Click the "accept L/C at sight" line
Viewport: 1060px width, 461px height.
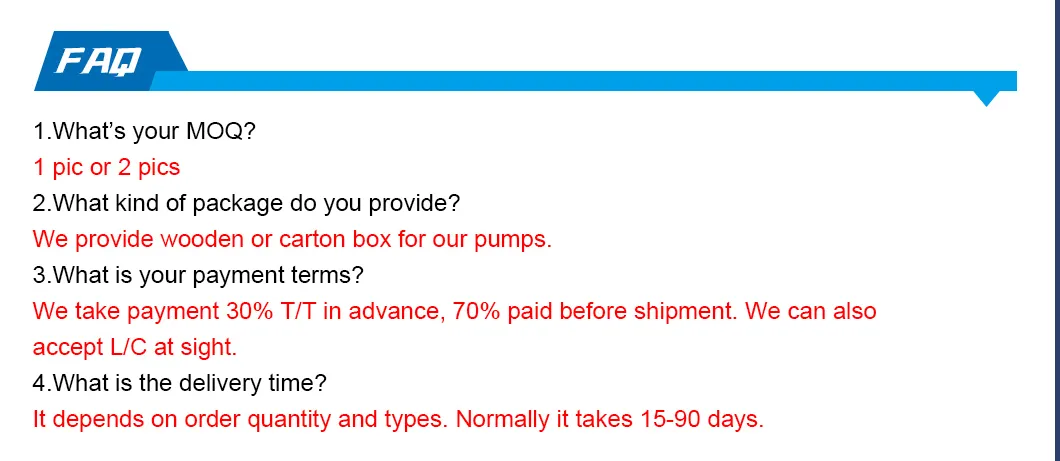coord(134,347)
